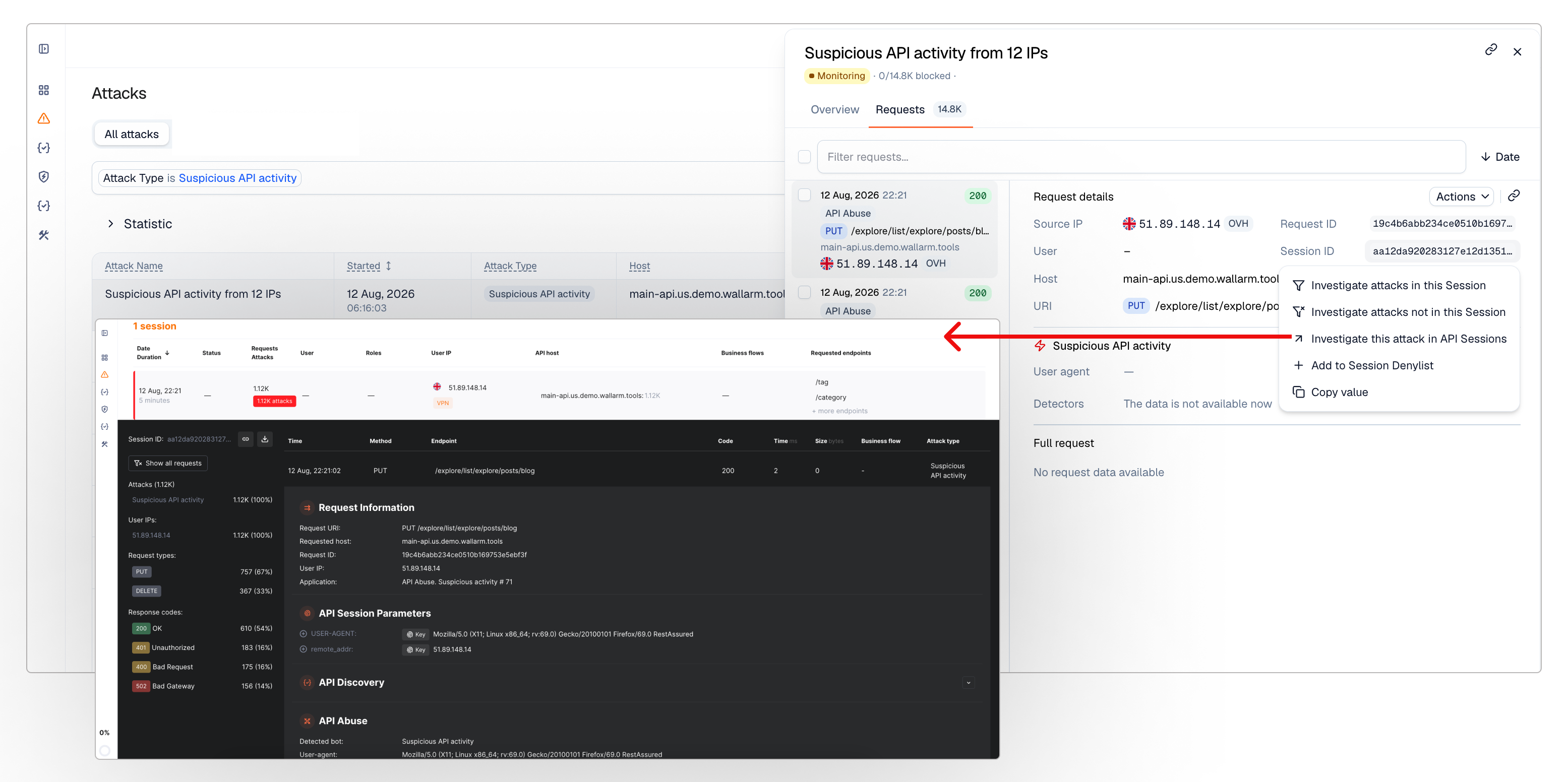The width and height of the screenshot is (1568, 782).
Task: Click the API Session Parameters fingerprint icon
Action: coord(308,614)
